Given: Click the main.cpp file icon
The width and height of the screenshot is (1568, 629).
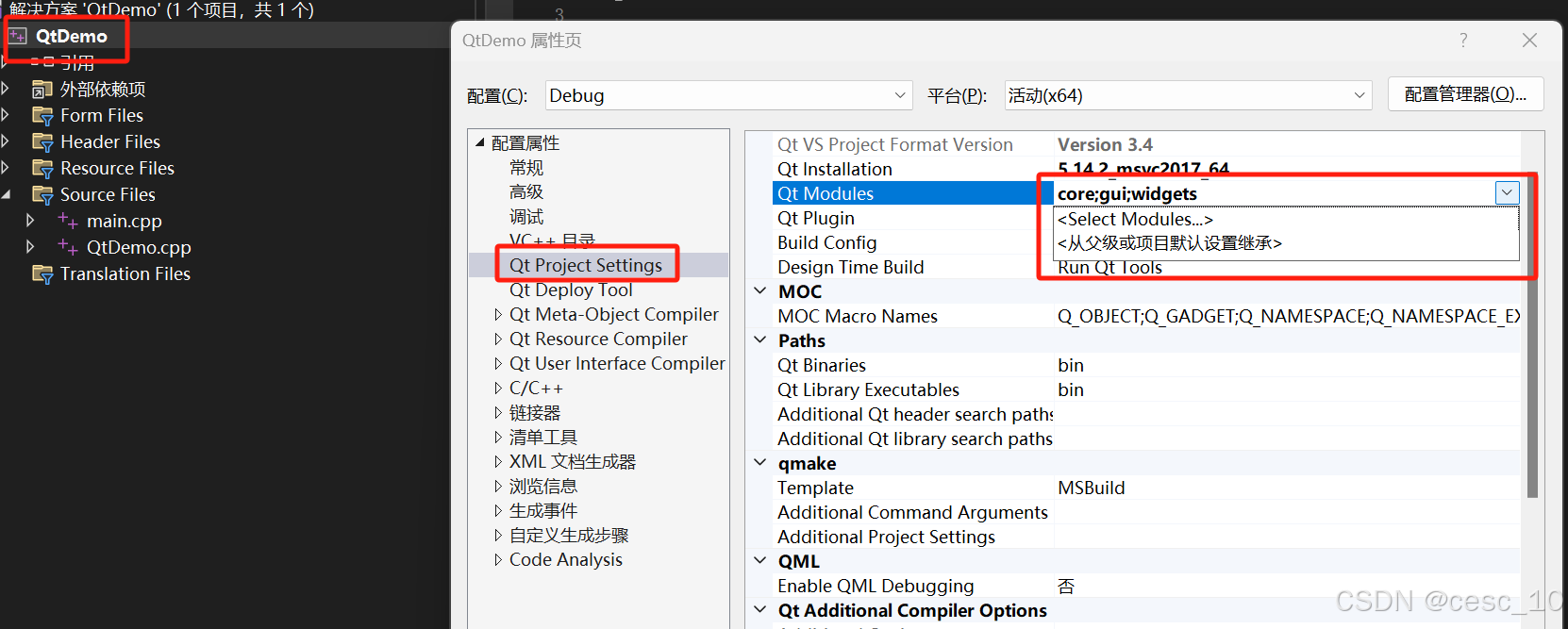Looking at the screenshot, I should [68, 221].
